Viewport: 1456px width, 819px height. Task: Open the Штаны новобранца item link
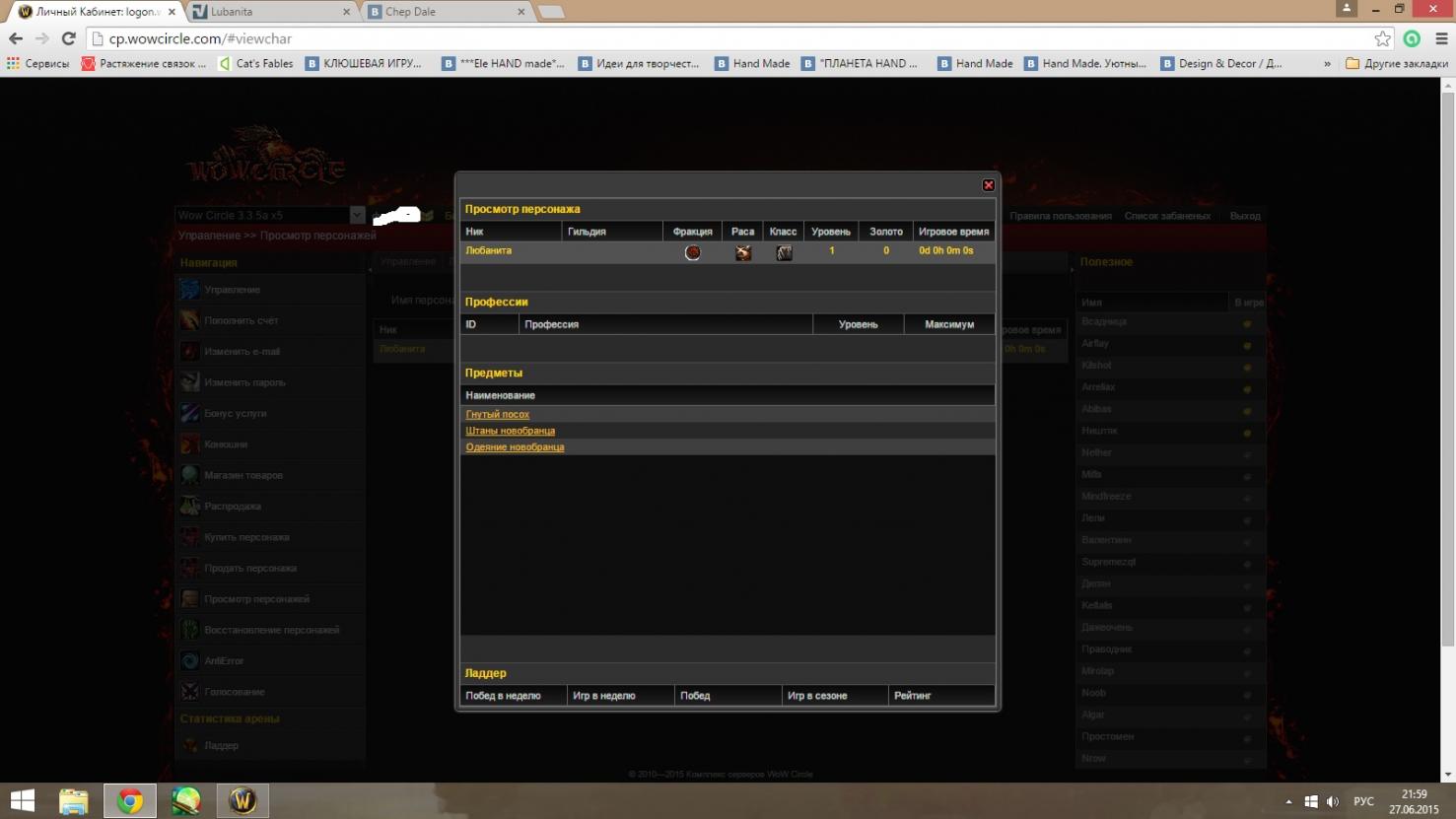click(x=511, y=431)
